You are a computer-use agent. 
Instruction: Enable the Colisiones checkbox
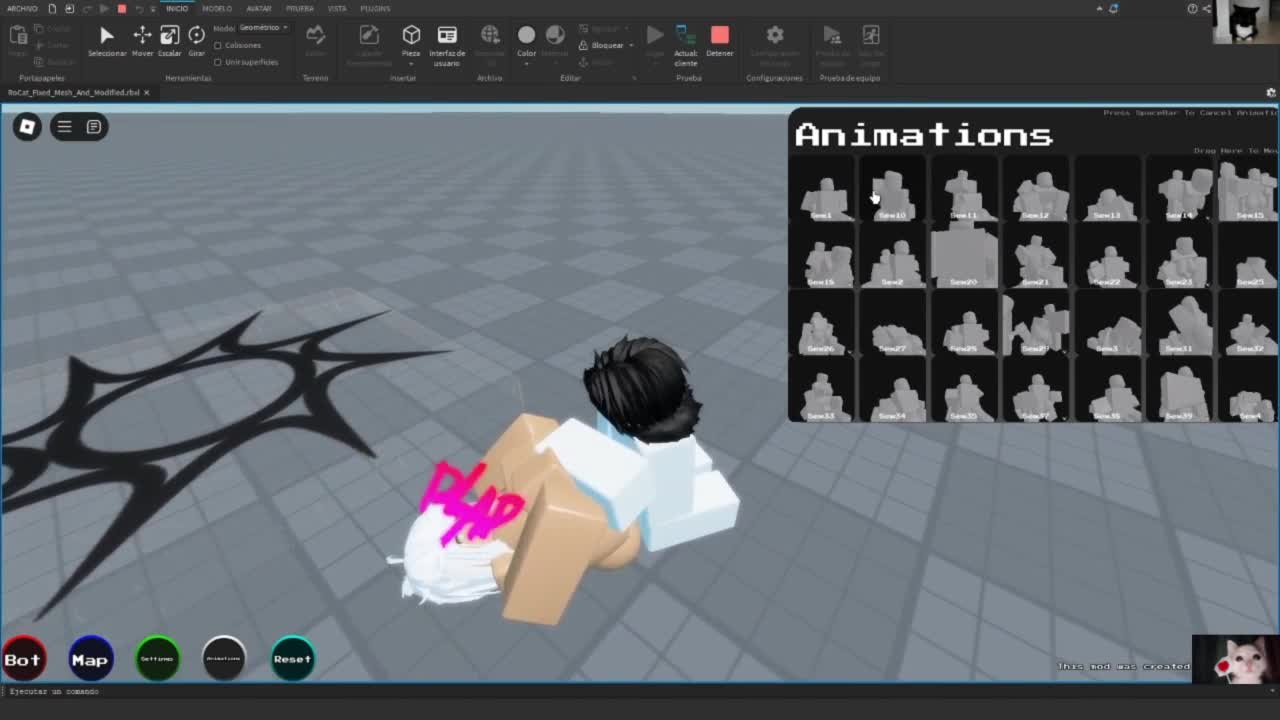218,46
